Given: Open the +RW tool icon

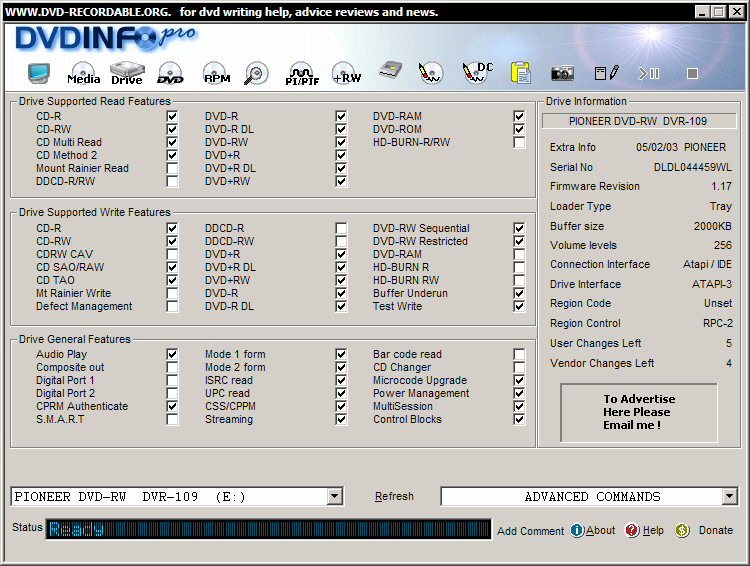Looking at the screenshot, I should 346,73.
